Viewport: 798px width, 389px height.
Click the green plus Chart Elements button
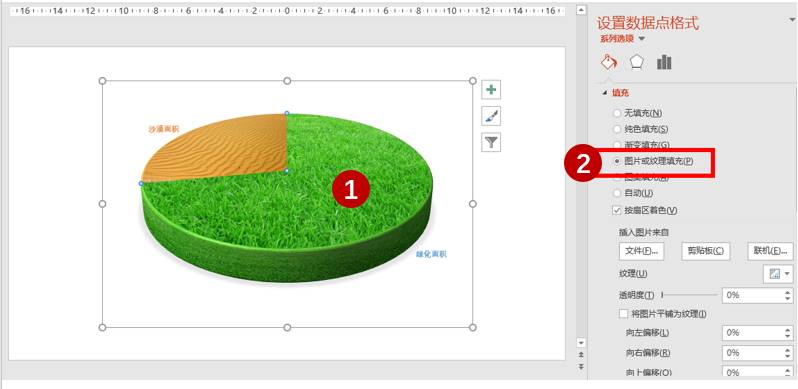click(491, 90)
